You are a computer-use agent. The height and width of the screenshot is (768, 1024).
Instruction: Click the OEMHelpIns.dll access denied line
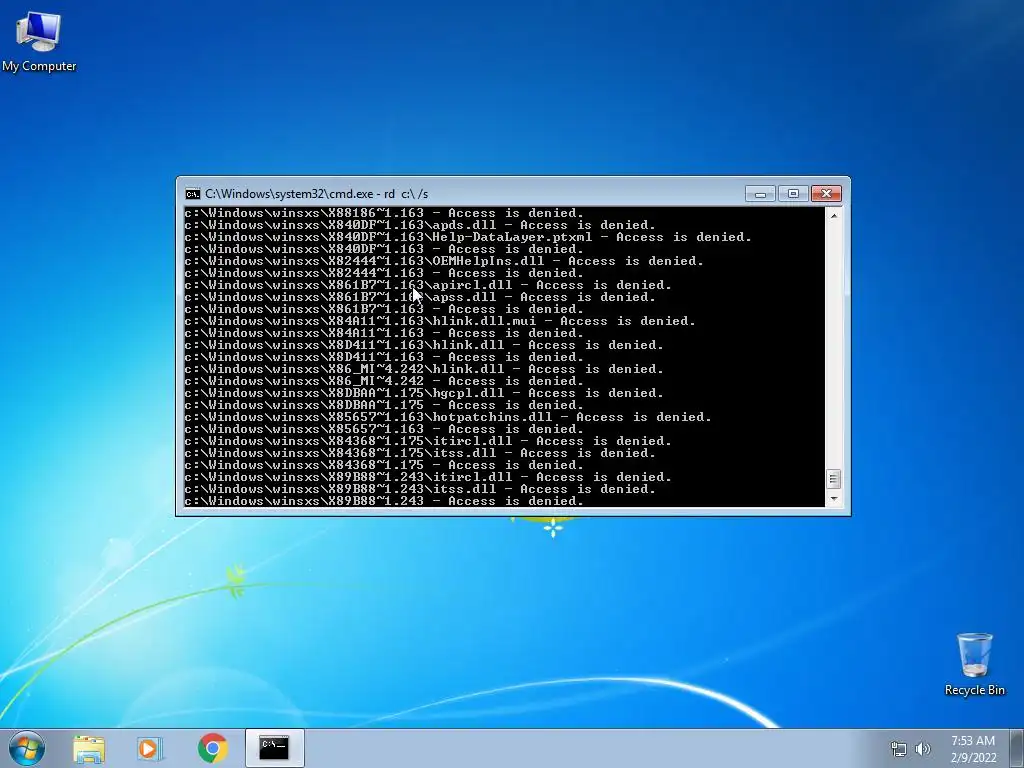click(x=443, y=261)
